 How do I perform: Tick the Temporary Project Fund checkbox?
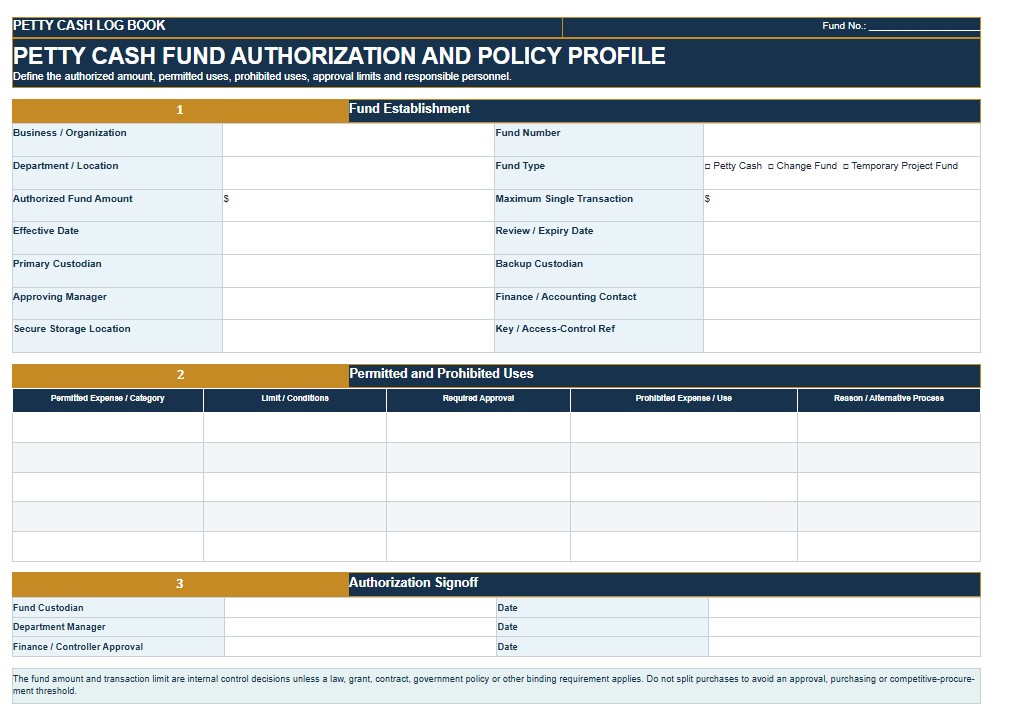pyautogui.click(x=846, y=167)
